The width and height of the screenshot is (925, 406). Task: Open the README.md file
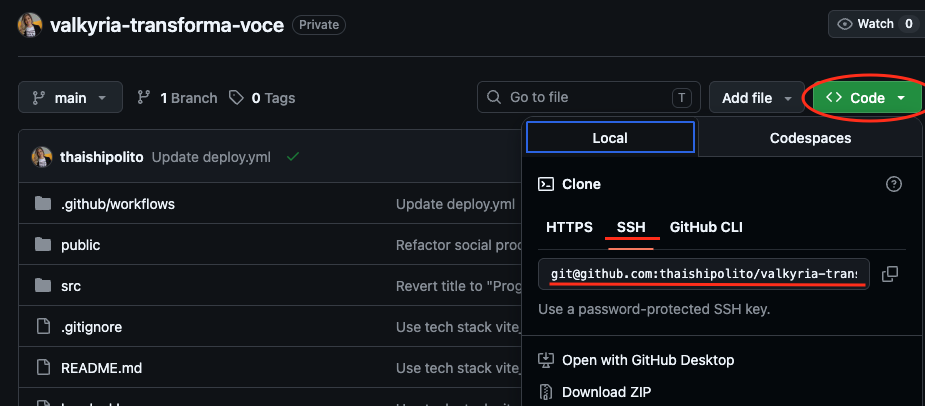pyautogui.click(x=101, y=368)
